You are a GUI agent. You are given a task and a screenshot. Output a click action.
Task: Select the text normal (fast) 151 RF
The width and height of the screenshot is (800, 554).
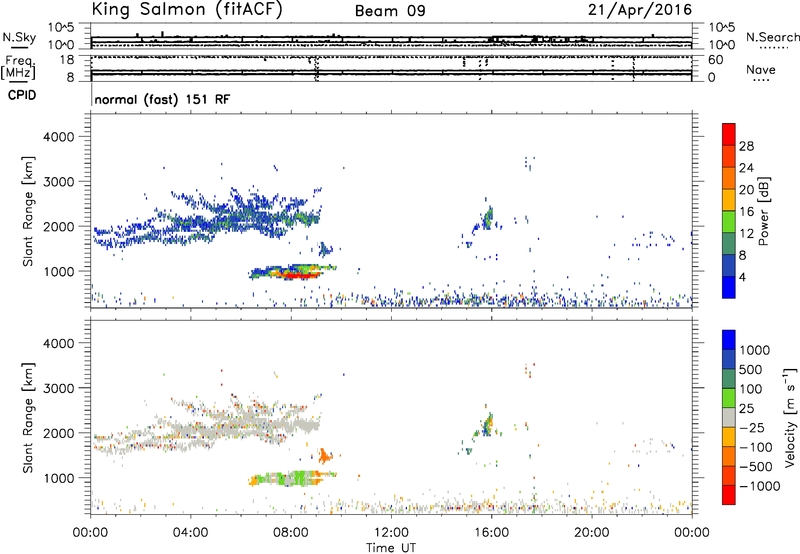(162, 99)
